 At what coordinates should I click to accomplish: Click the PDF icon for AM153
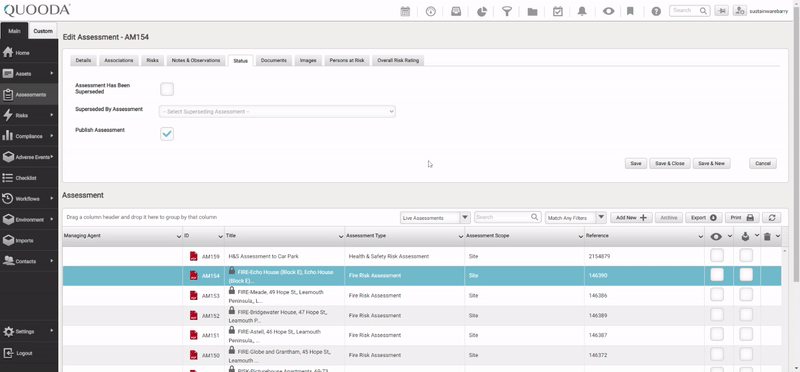(x=193, y=295)
